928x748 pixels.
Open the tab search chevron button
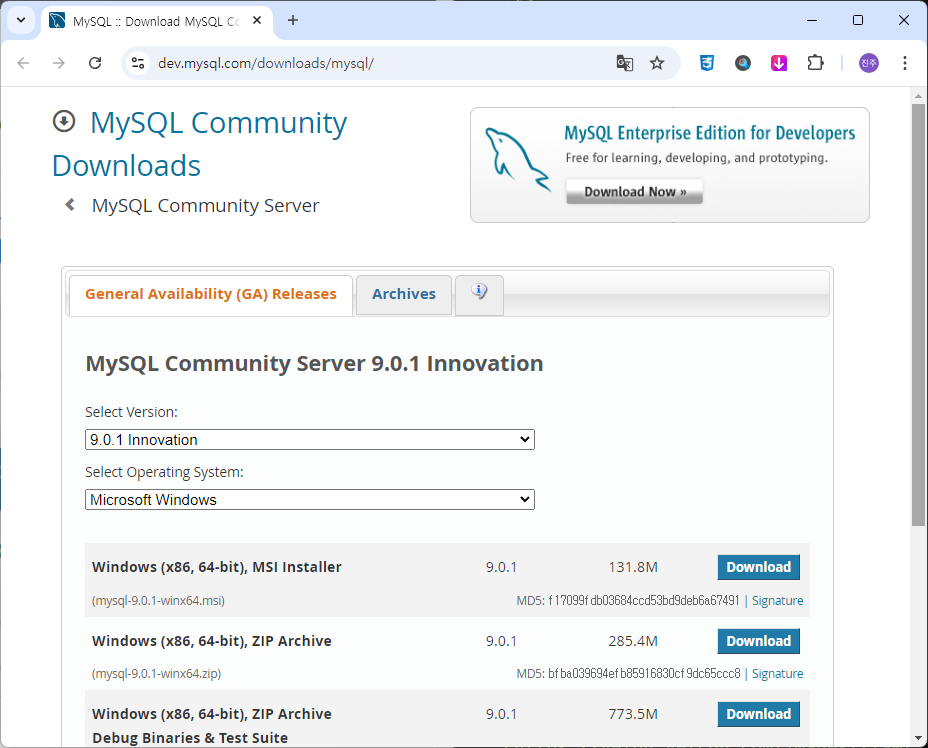coord(21,20)
